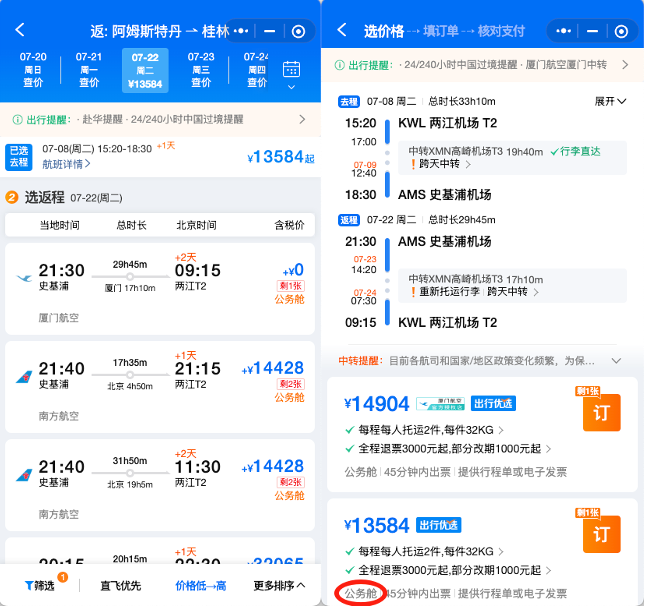The width and height of the screenshot is (646, 606).
Task: Select China Southern 21:40 flight arriving 11:30
Action: 160,485
